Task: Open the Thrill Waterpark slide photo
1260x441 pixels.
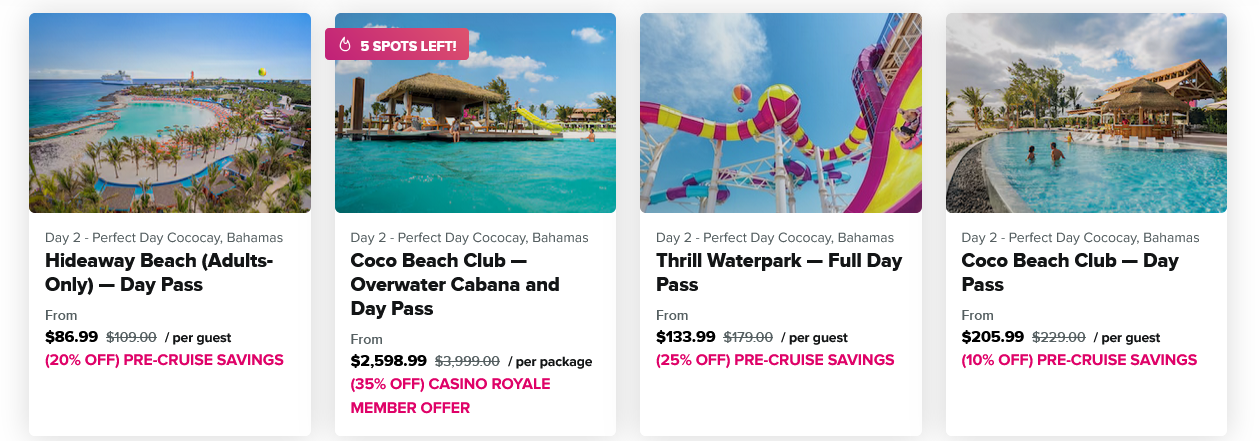Action: click(x=781, y=113)
